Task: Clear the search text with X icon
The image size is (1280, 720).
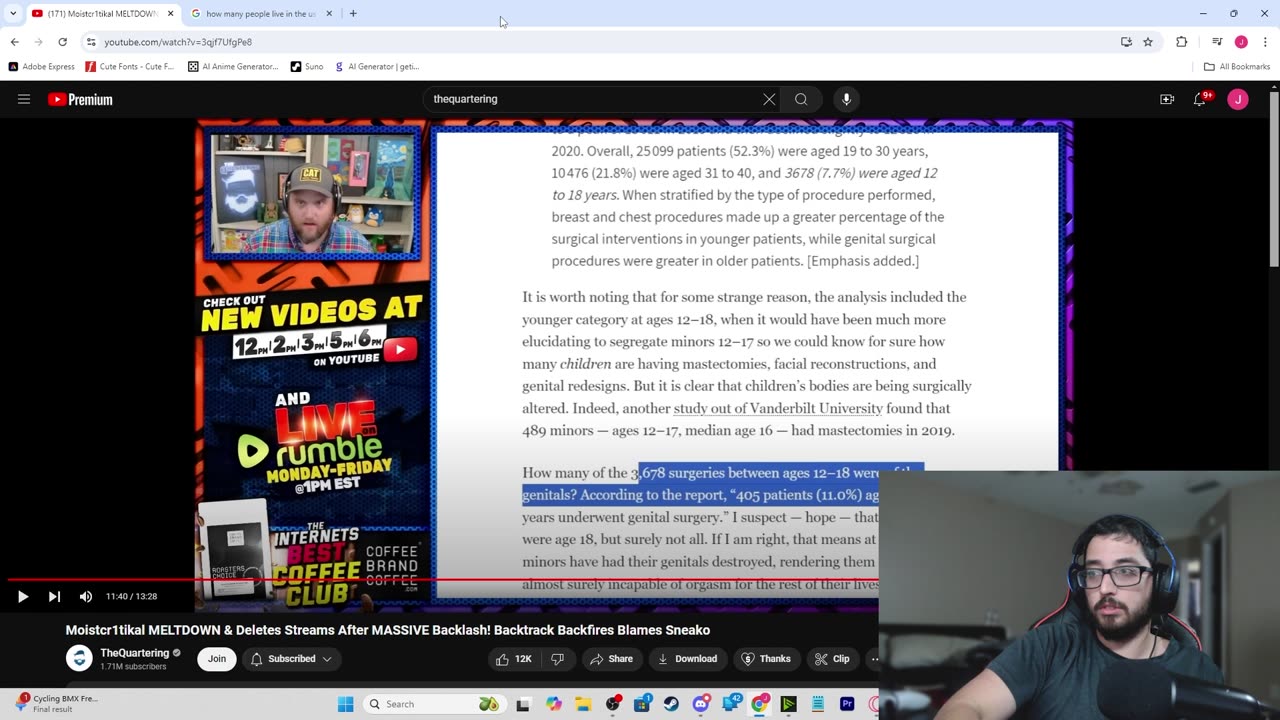Action: point(769,99)
